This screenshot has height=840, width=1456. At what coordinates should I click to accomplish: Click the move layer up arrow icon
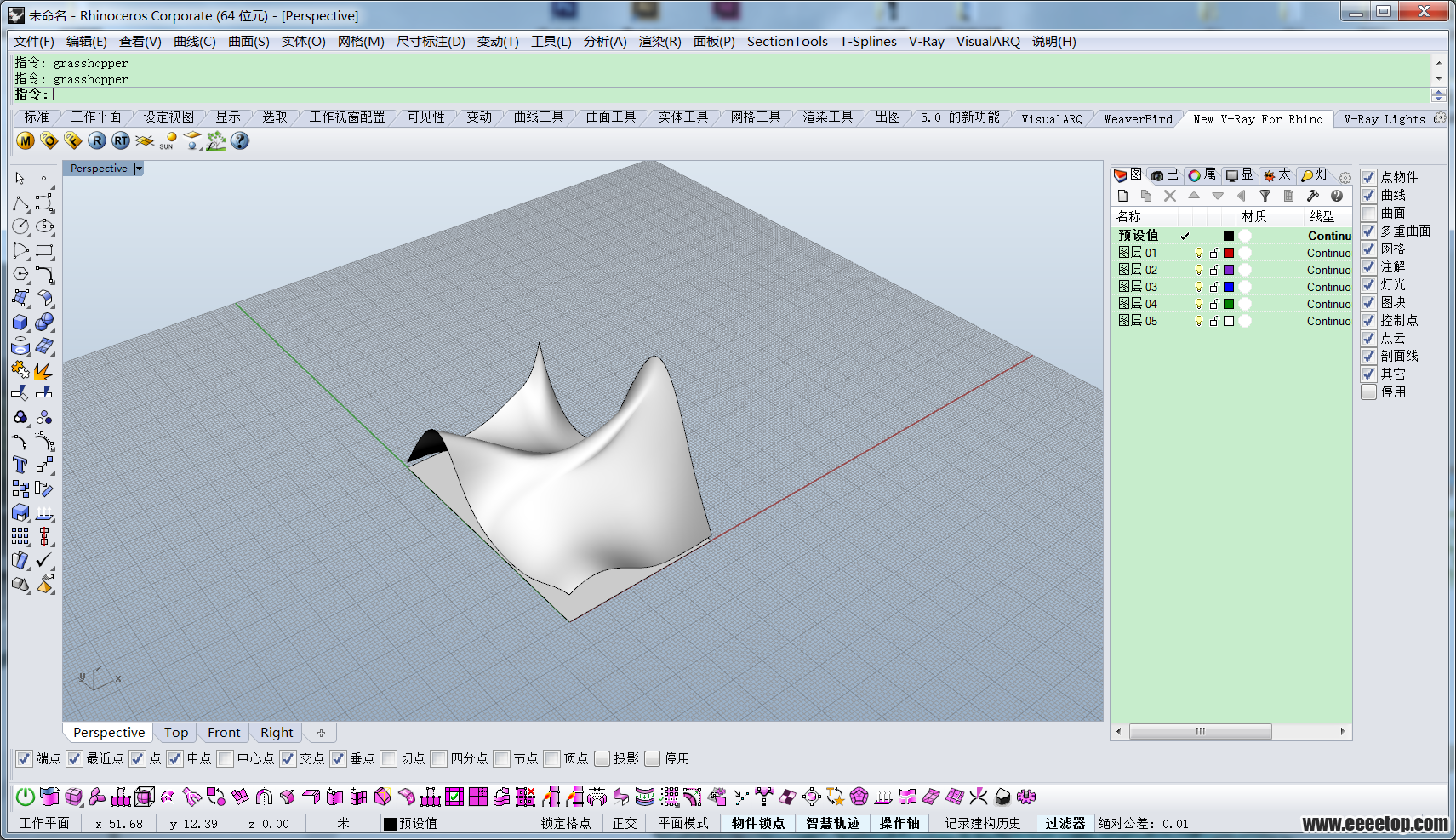pyautogui.click(x=1194, y=197)
